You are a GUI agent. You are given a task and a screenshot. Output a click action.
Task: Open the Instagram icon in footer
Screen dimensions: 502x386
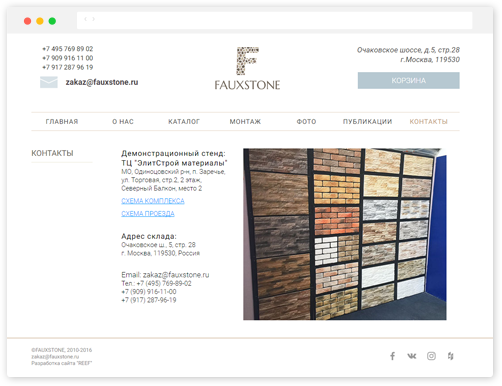pos(431,356)
